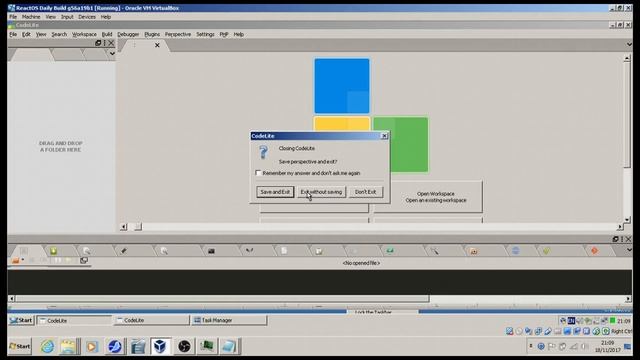The width and height of the screenshot is (640, 360).
Task: Open the CodeLite File menu
Action: (x=13, y=34)
